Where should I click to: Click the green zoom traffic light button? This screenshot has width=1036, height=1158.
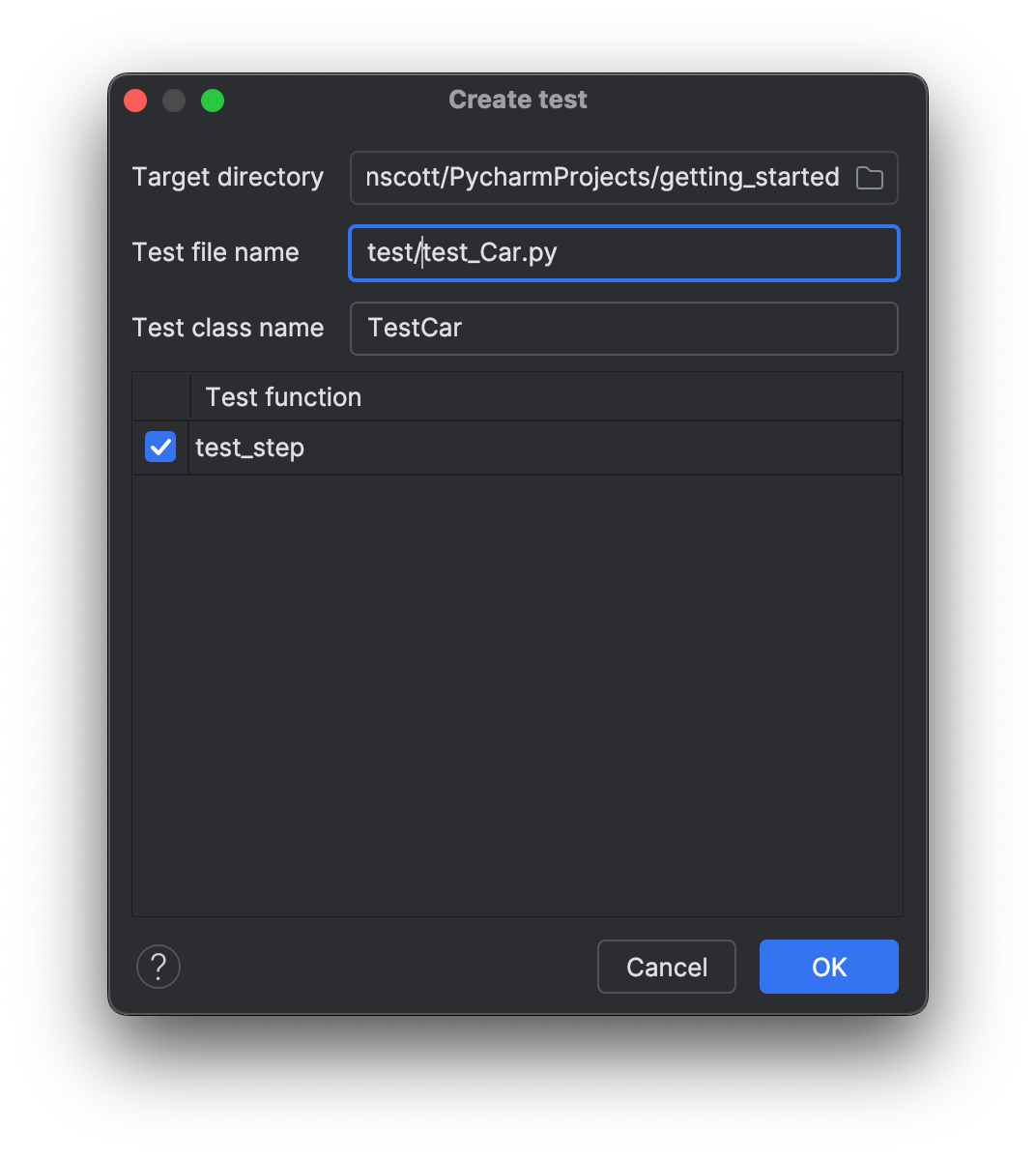213,100
